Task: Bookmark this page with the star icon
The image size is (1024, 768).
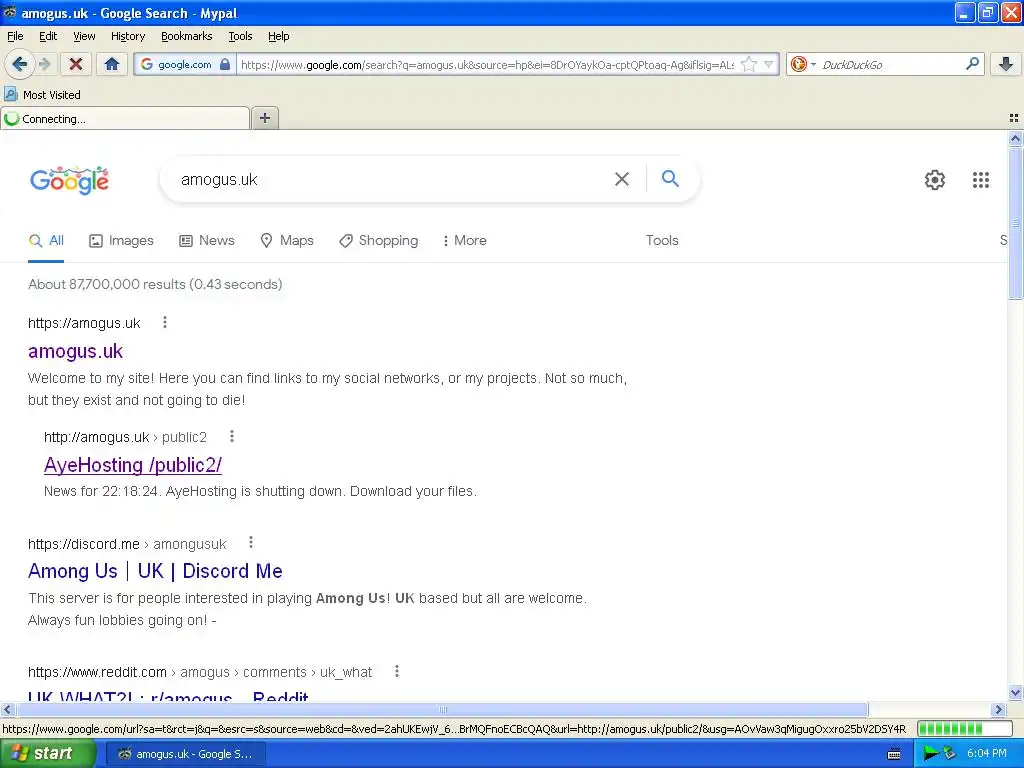Action: pos(749,64)
